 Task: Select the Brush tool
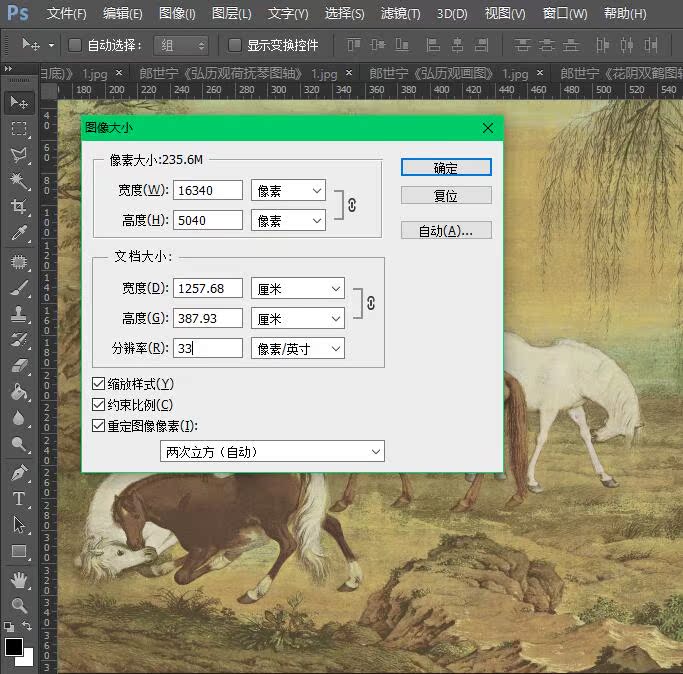(19, 288)
